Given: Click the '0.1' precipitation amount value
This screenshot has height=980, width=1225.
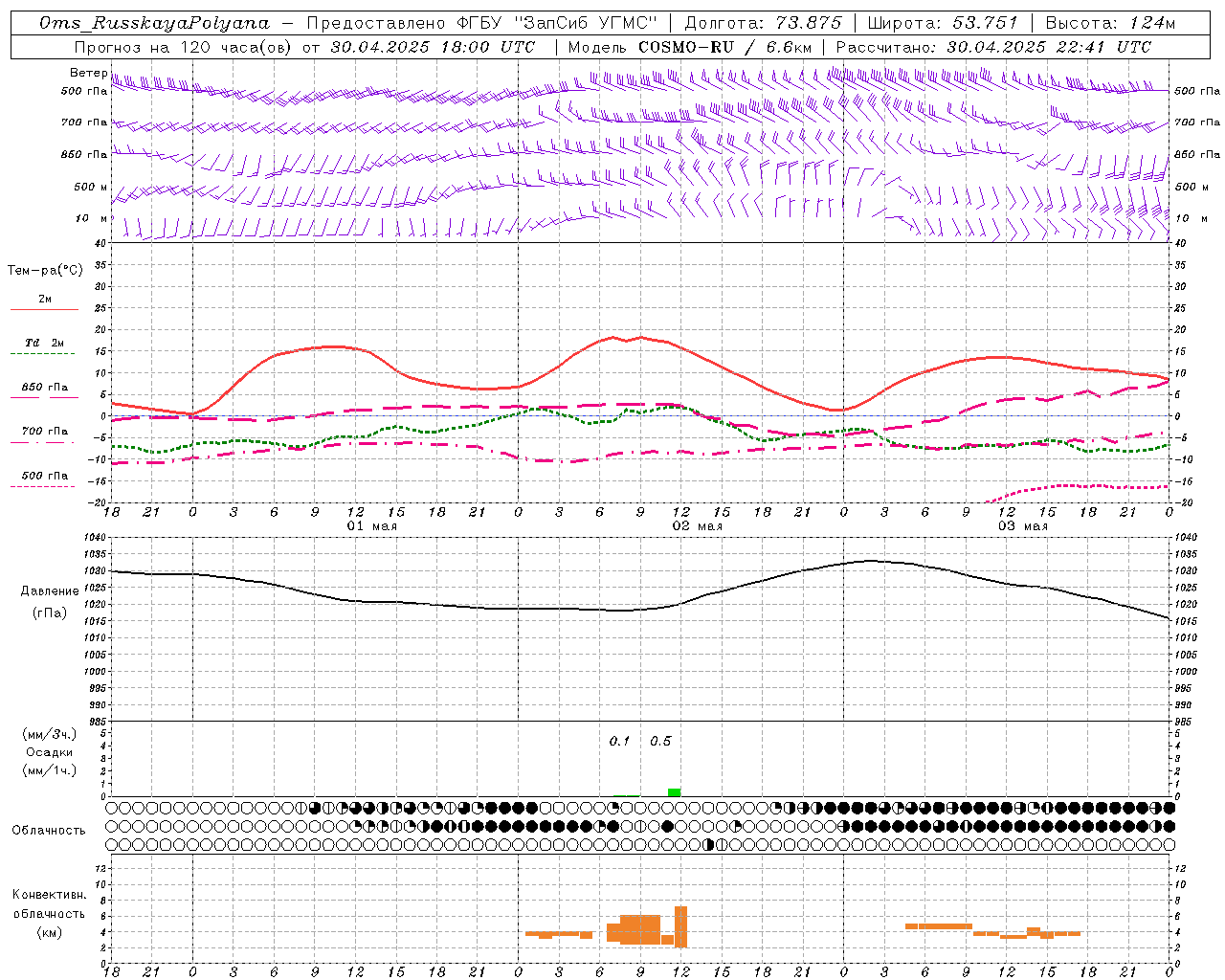Looking at the screenshot, I should point(619,741).
